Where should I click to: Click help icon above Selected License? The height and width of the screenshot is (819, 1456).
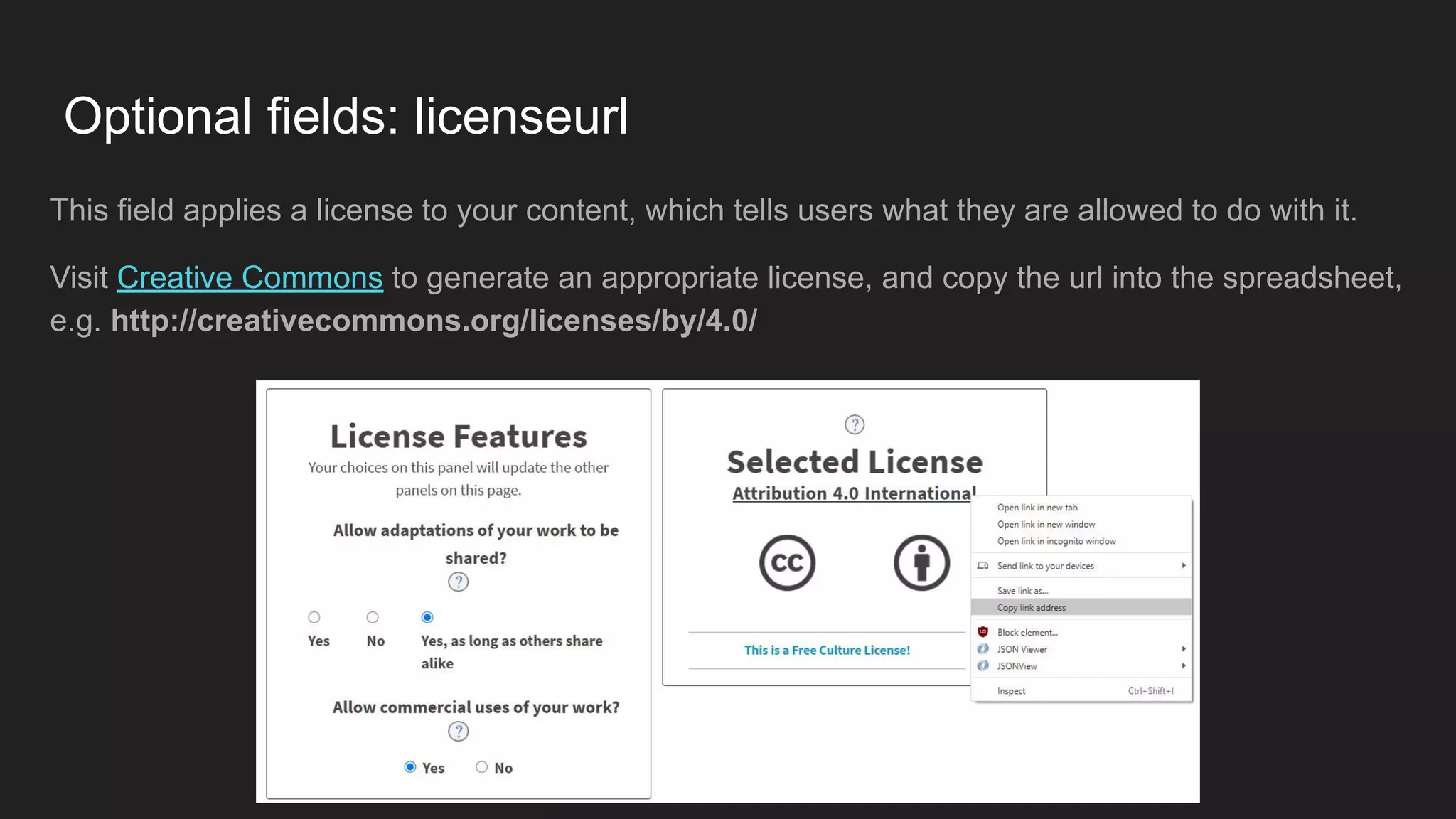click(x=854, y=424)
